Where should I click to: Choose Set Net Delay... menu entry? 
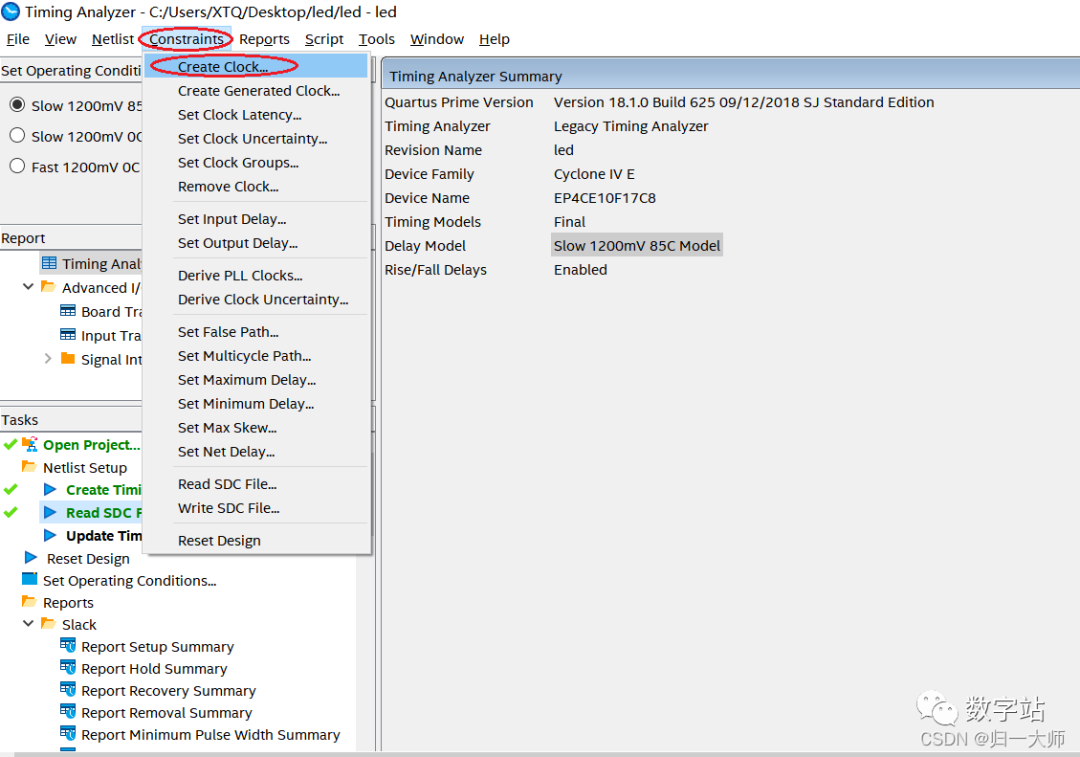(x=256, y=452)
